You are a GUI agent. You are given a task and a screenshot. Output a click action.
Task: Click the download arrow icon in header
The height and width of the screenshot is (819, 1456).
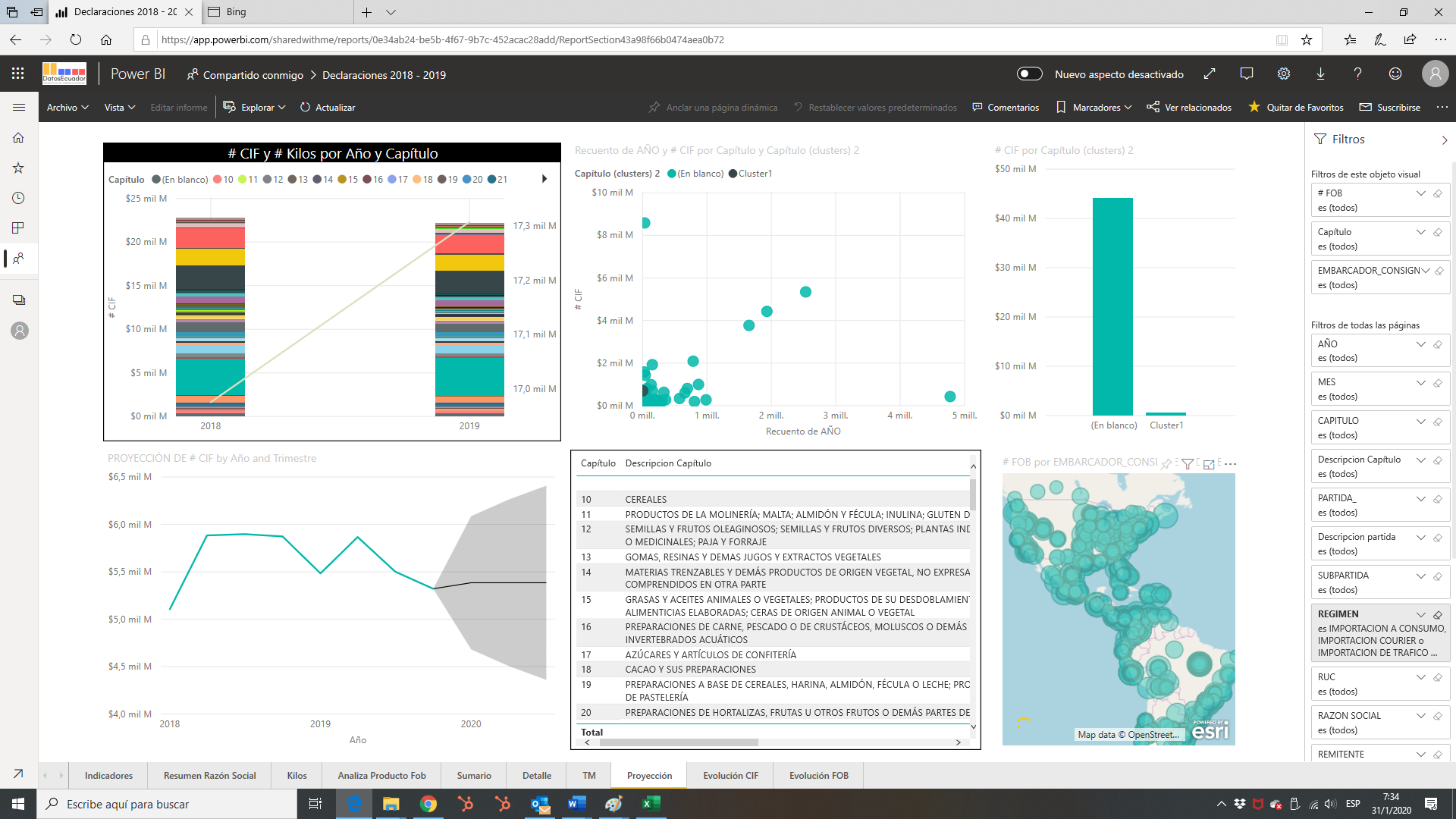(x=1320, y=74)
